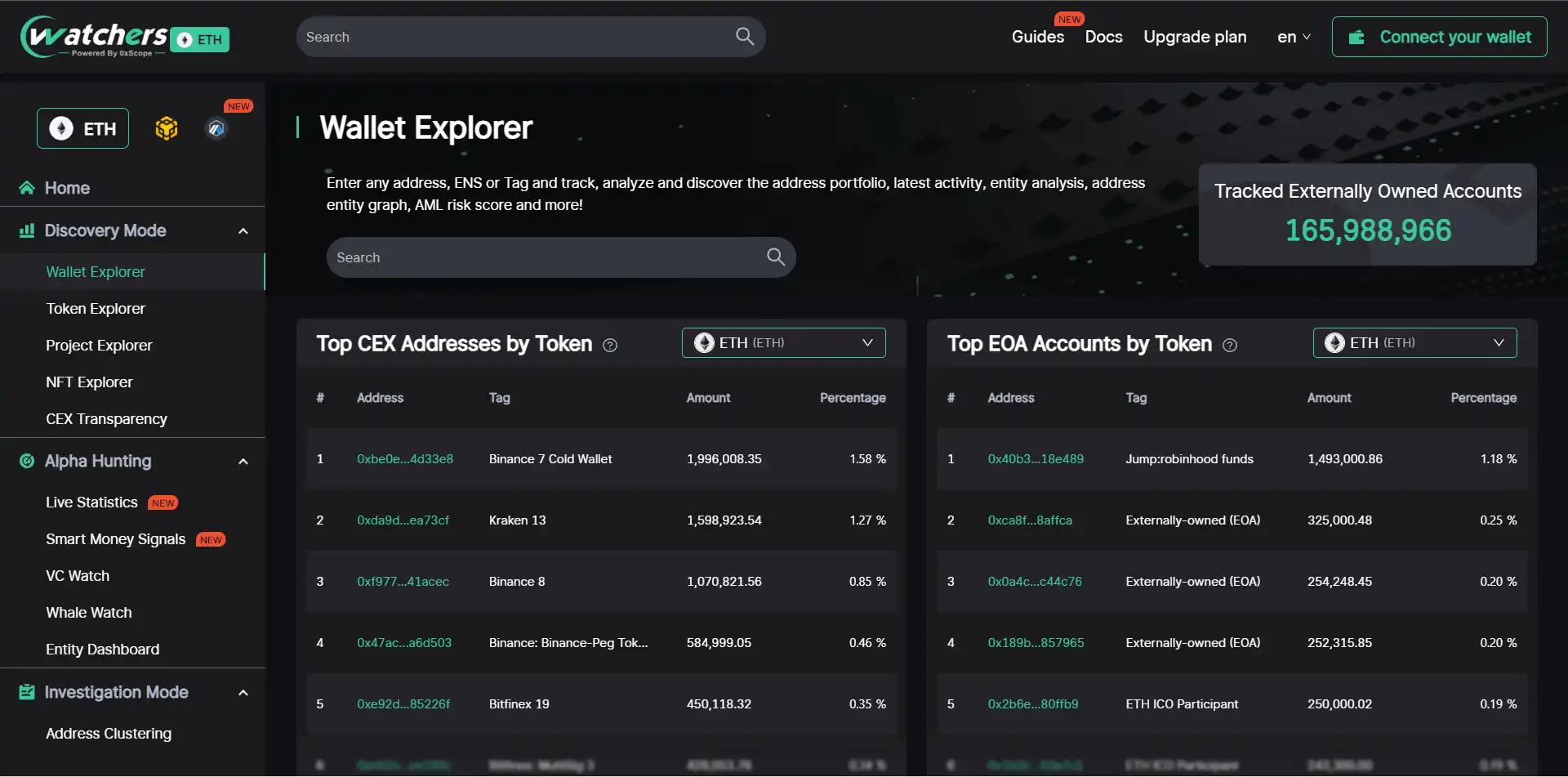Screen dimensions: 1568x777
Task: Focus the Wallet Explorer search field
Action: [561, 257]
